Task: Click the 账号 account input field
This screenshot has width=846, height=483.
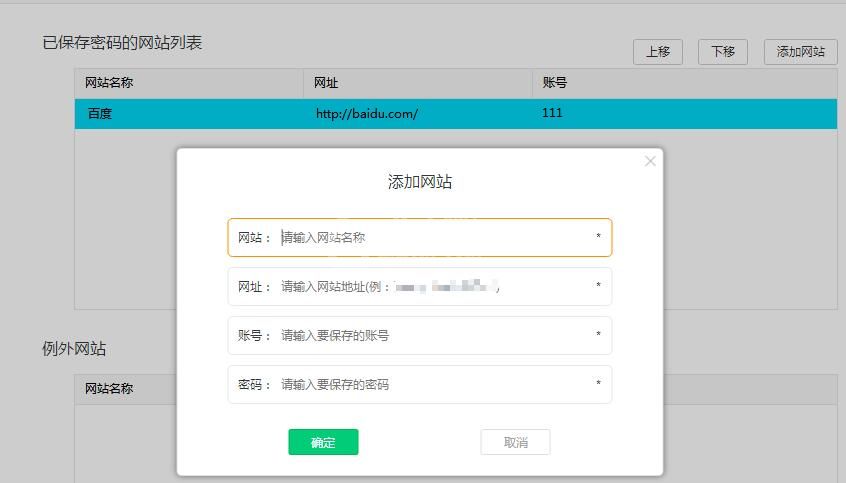Action: (x=420, y=336)
